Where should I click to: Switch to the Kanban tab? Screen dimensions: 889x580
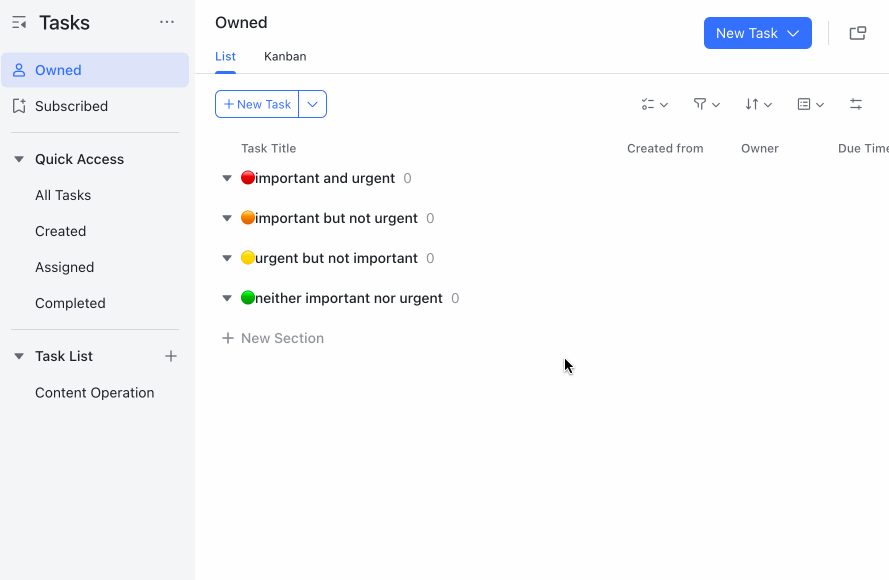[284, 56]
